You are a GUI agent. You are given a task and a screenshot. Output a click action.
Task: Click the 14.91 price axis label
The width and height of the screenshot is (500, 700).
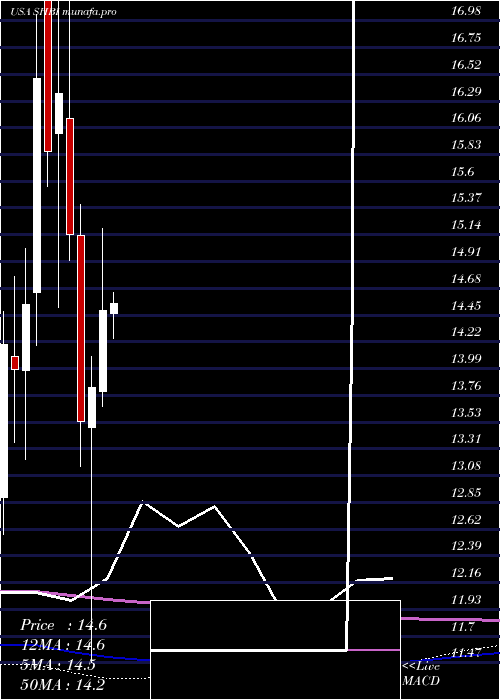(x=466, y=252)
